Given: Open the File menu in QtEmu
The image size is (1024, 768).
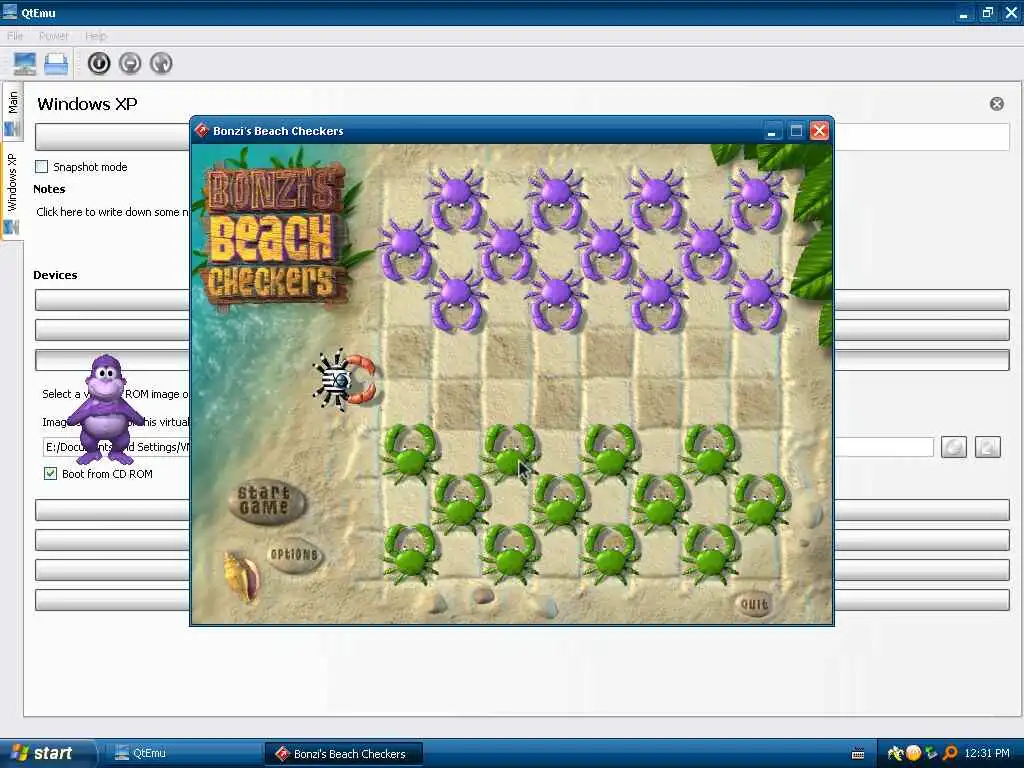Looking at the screenshot, I should 15,36.
